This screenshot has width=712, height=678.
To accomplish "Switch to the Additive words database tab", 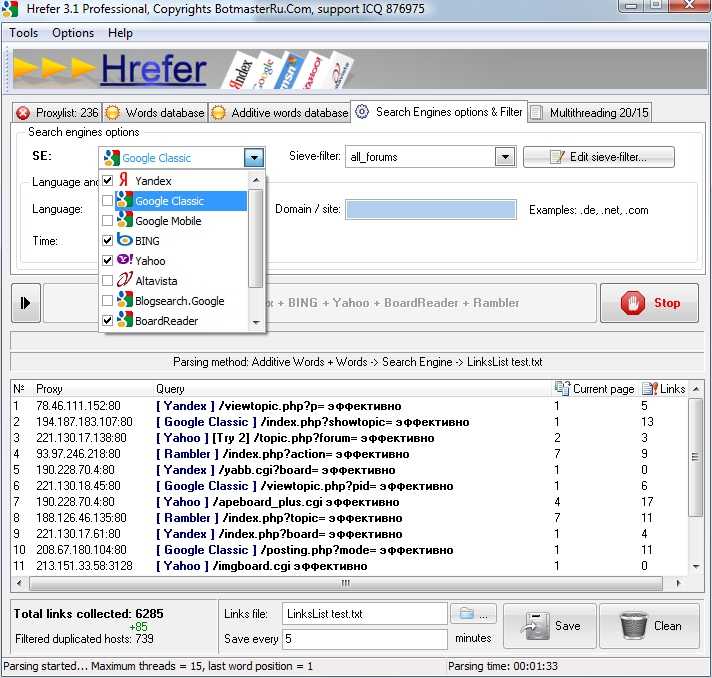I will (x=279, y=113).
